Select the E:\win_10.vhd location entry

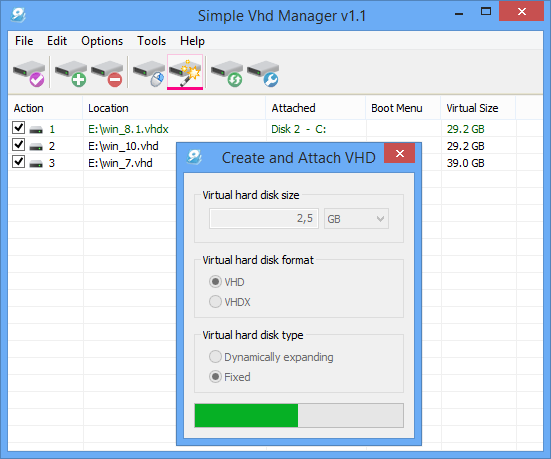tap(123, 146)
